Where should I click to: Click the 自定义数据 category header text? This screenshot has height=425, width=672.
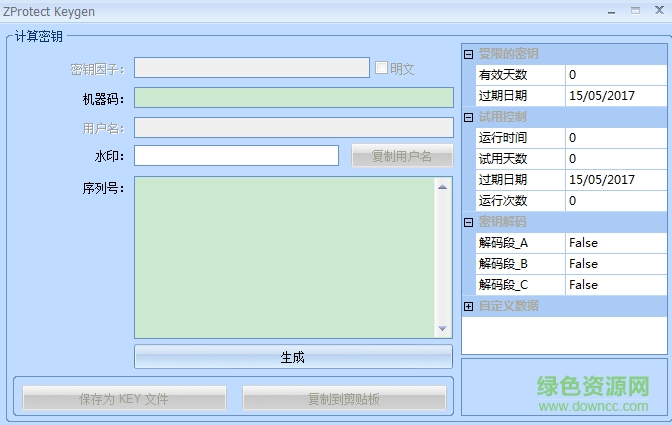tap(509, 306)
